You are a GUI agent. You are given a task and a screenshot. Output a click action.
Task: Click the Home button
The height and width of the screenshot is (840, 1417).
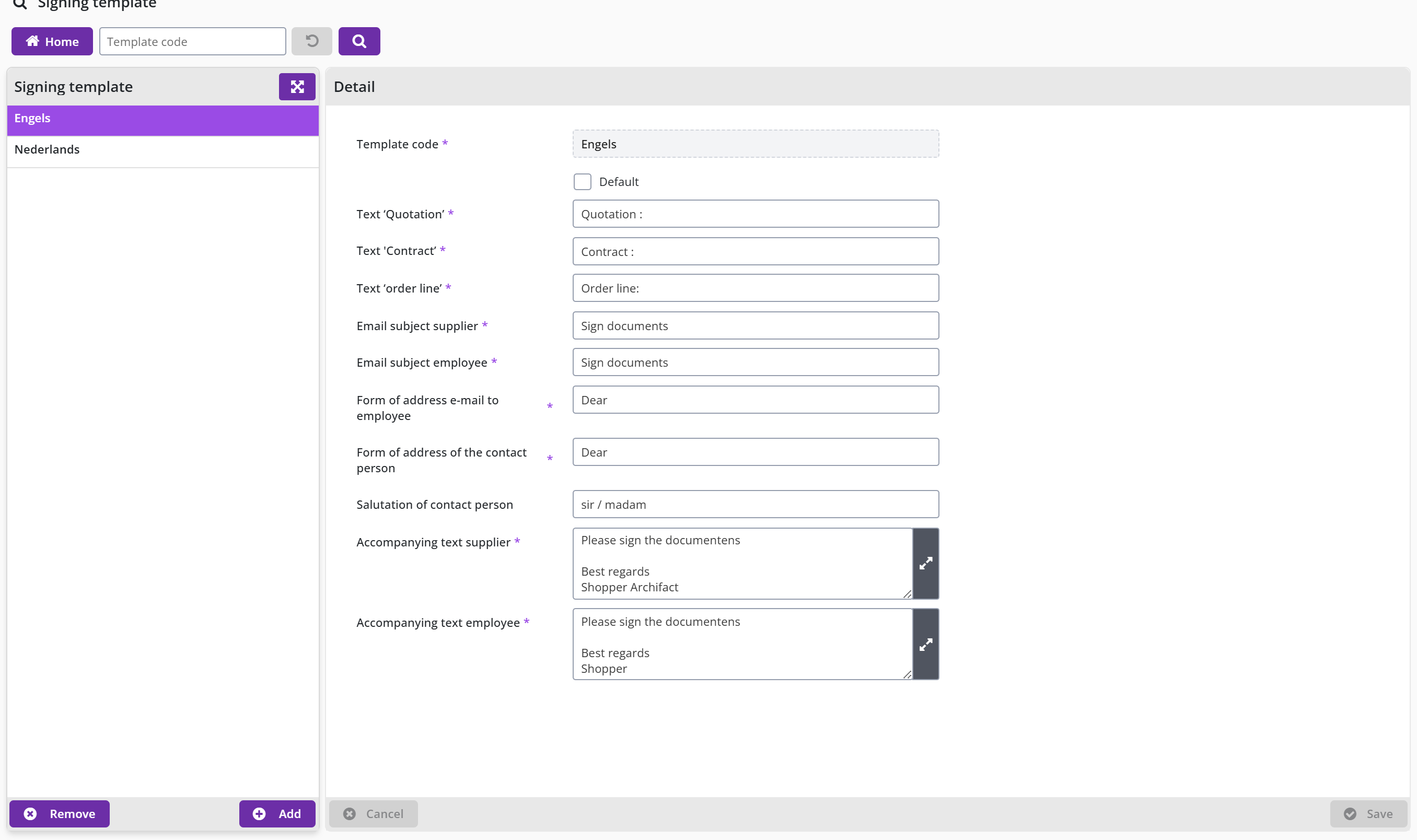(52, 41)
